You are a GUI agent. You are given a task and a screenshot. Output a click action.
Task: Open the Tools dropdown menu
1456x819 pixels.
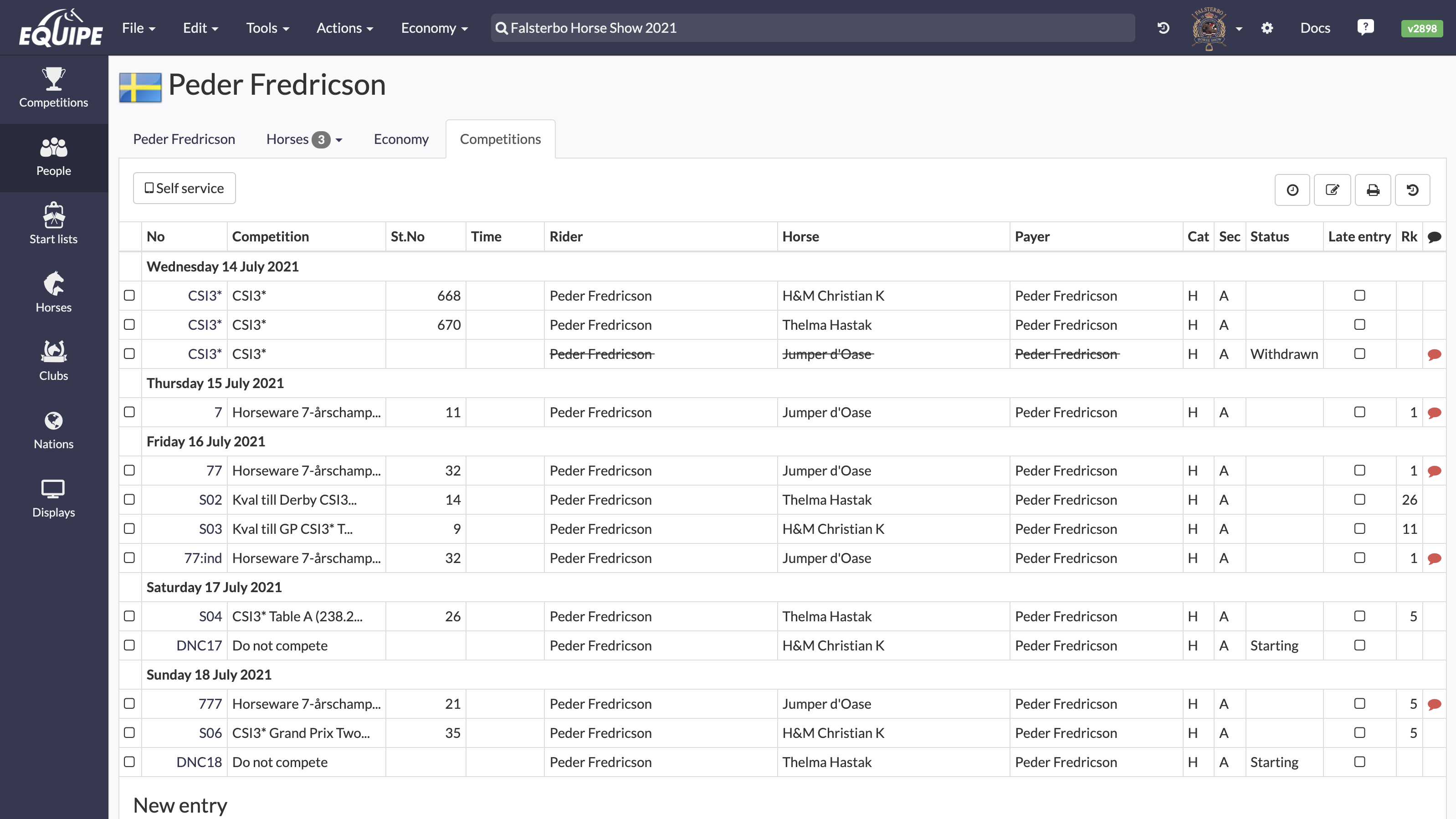coord(267,28)
